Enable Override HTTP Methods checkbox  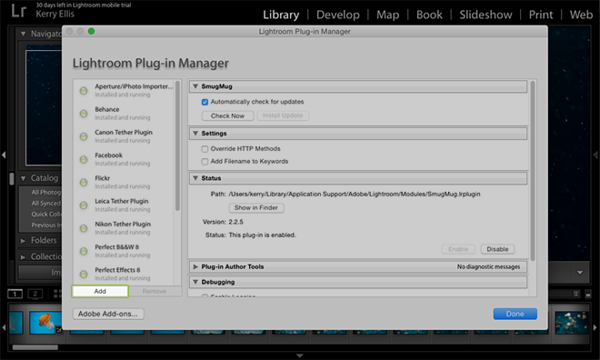click(x=205, y=149)
